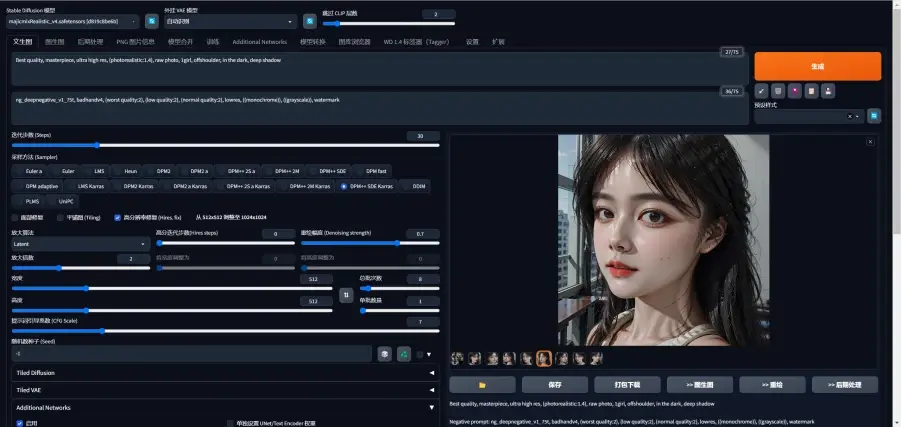Click the dice random seed icon
The image size is (901, 427).
(x=384, y=354)
